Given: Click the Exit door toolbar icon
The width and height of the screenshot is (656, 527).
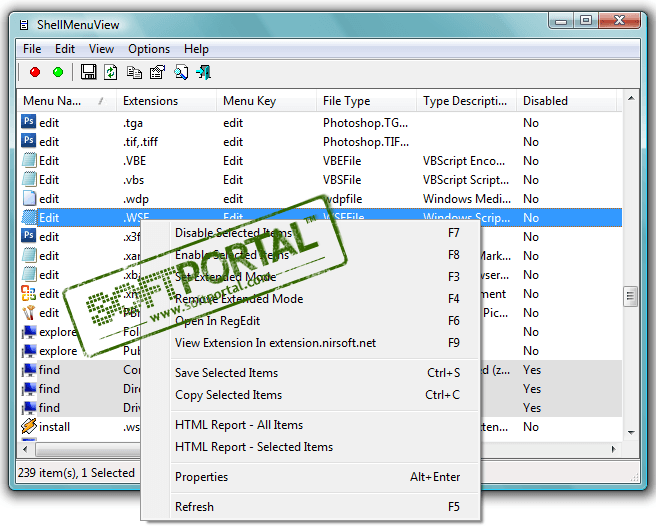Looking at the screenshot, I should click(x=204, y=72).
